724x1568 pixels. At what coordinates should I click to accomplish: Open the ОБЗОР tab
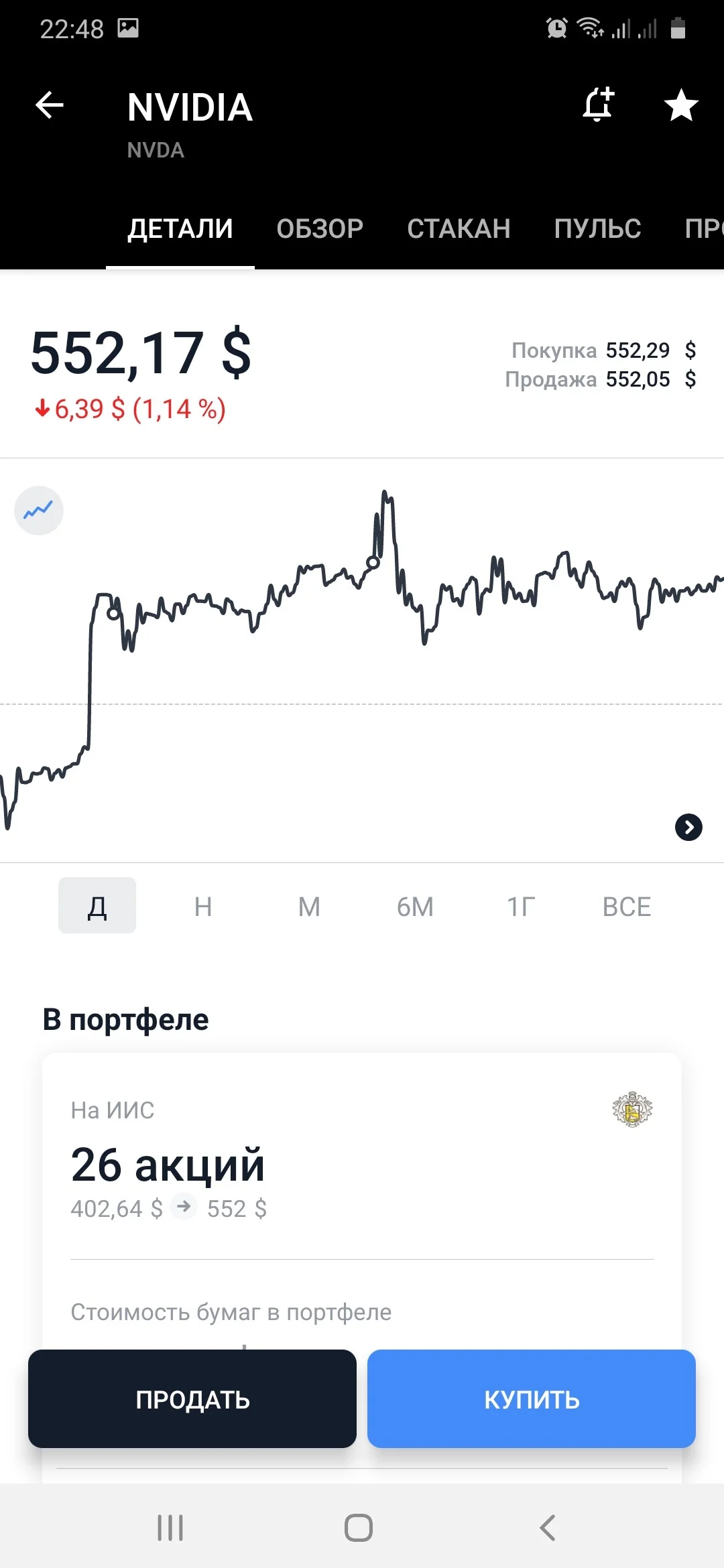coord(320,229)
